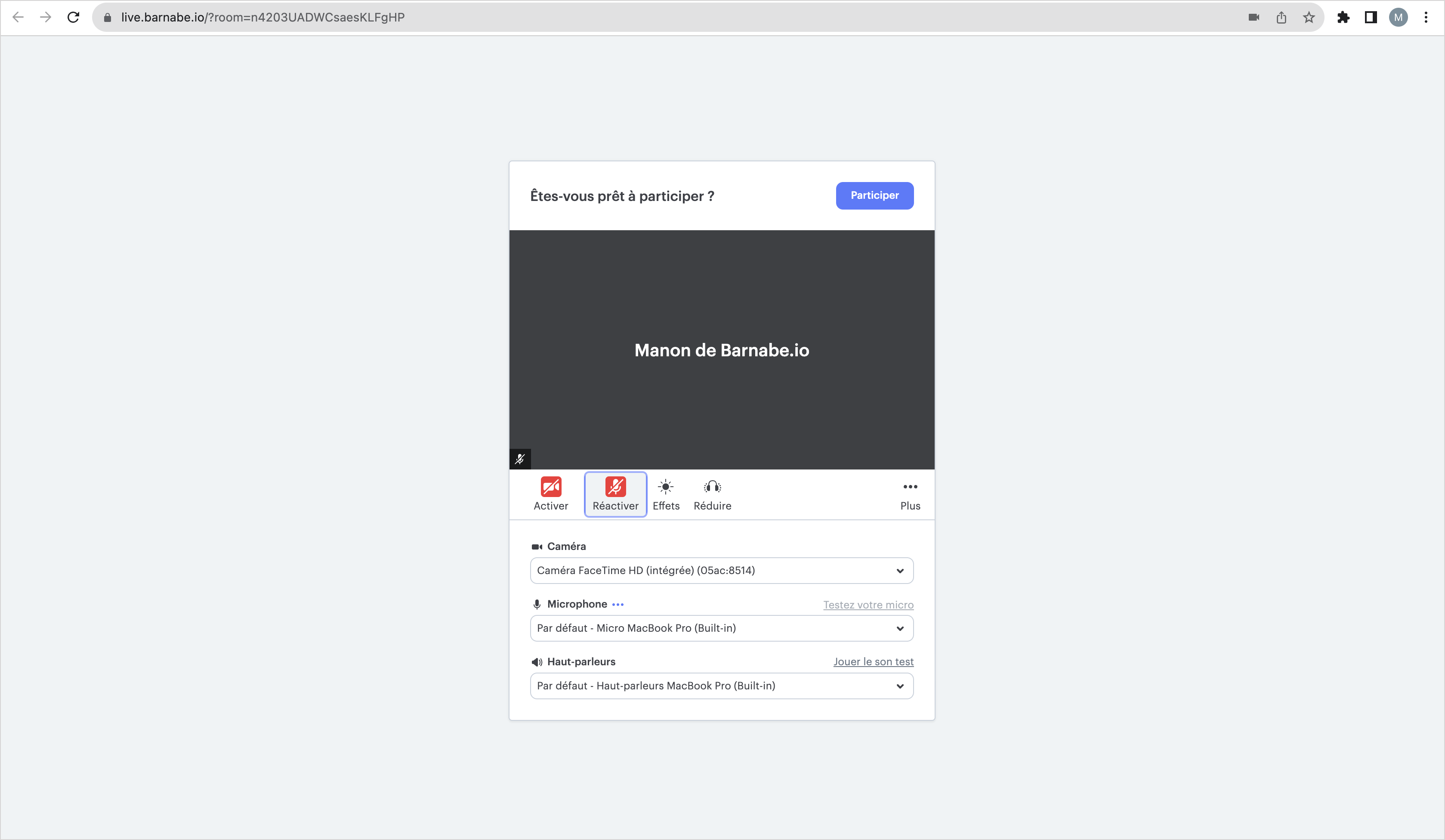Click the muted mic indicator on the video preview
1445x840 pixels.
click(x=520, y=459)
